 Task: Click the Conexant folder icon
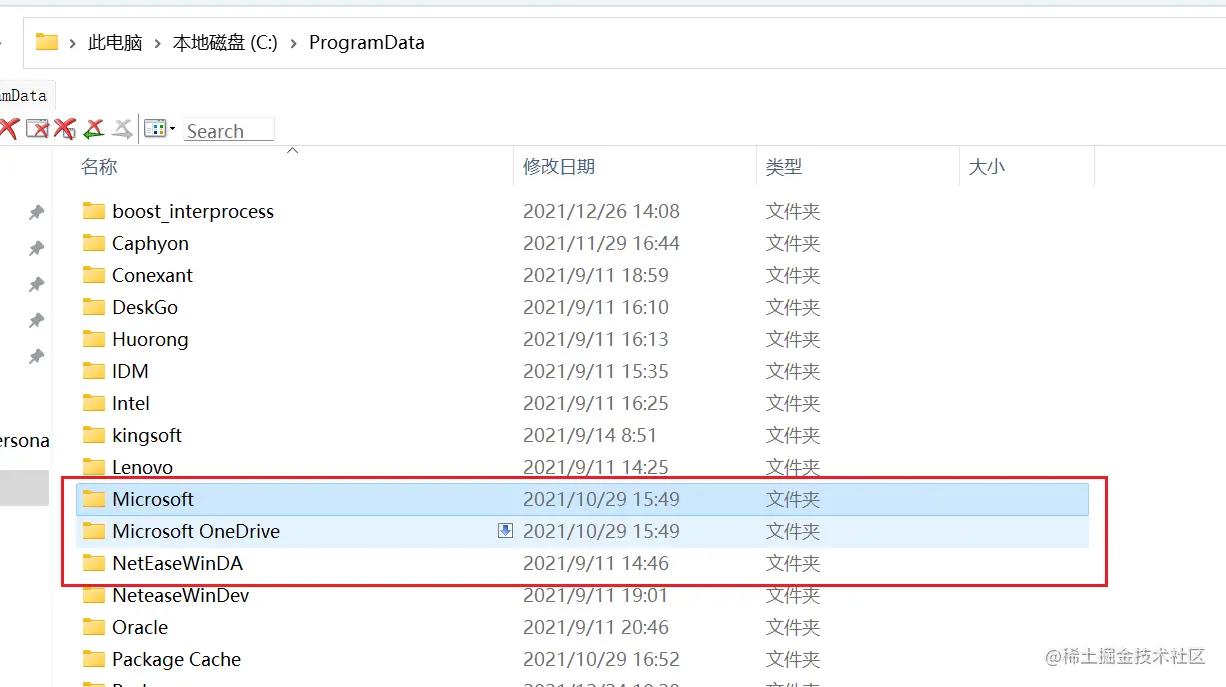(94, 275)
